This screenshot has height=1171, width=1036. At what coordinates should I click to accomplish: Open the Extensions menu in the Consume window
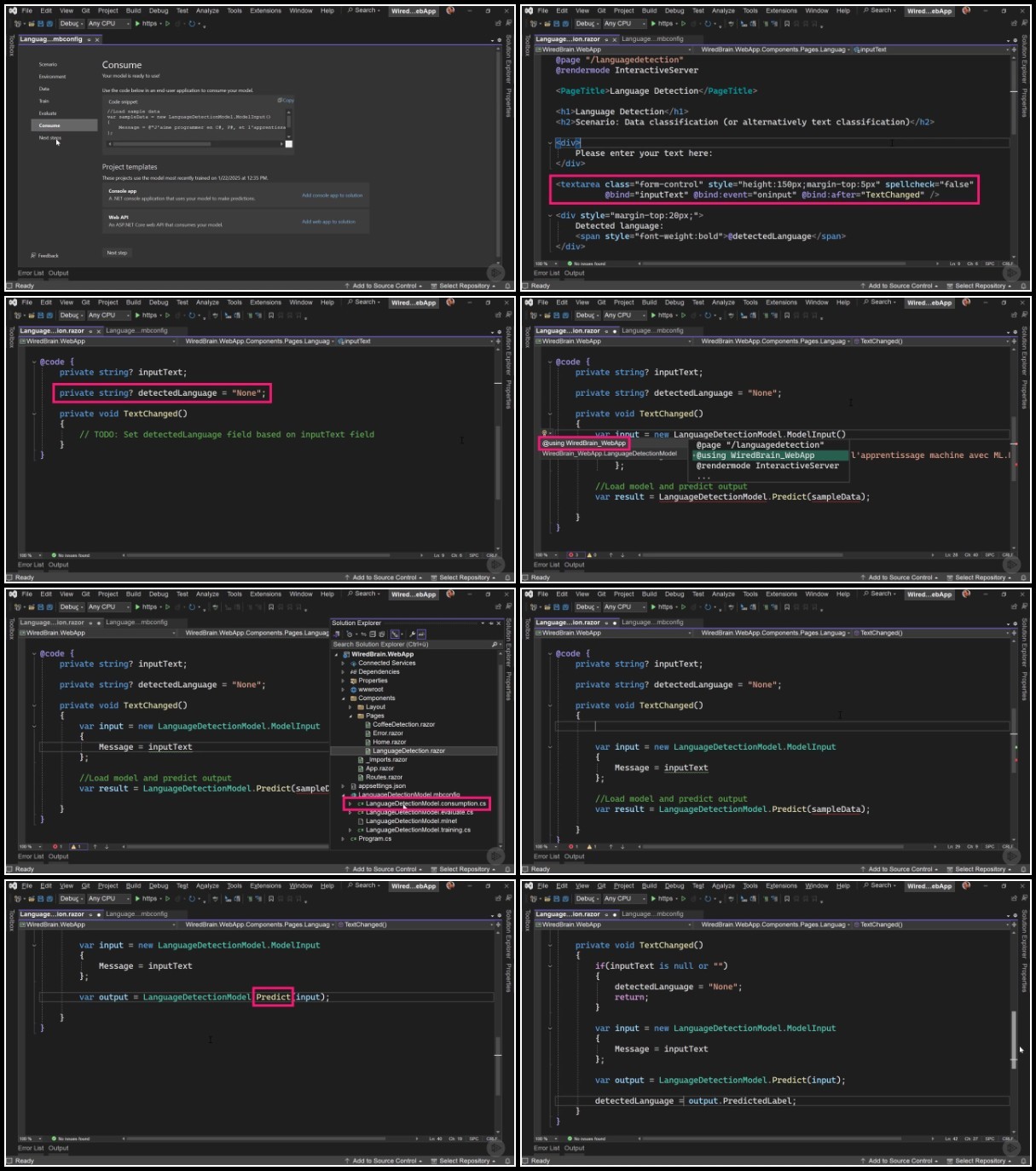(x=265, y=11)
